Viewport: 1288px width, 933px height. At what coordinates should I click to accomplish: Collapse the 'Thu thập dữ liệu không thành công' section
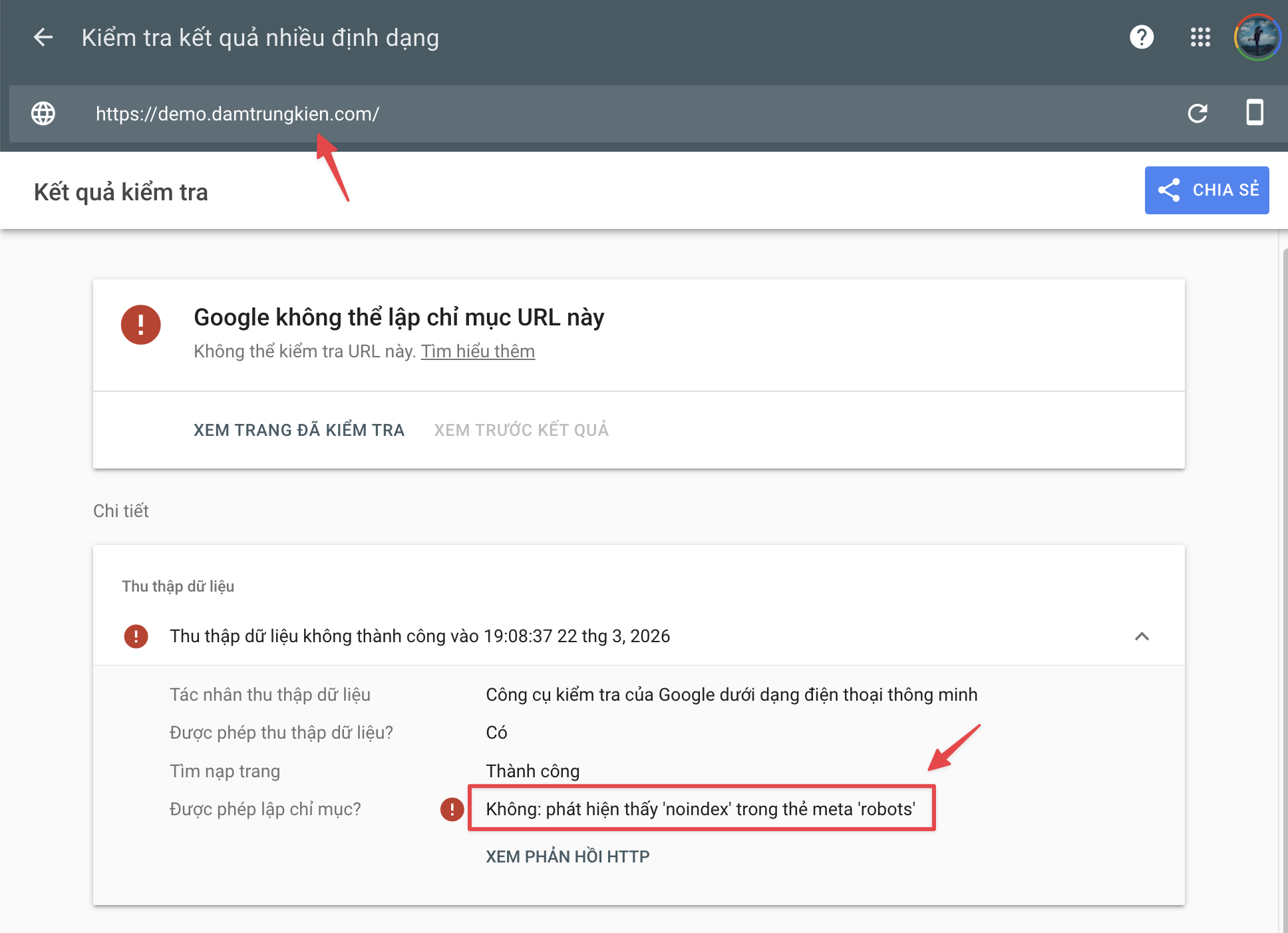coord(1143,637)
